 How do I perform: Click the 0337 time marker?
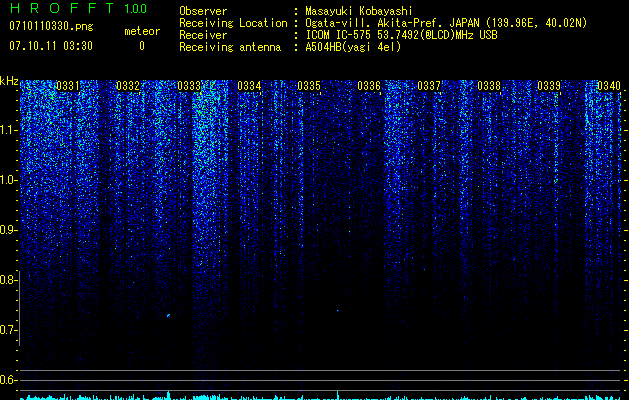pyautogui.click(x=429, y=85)
